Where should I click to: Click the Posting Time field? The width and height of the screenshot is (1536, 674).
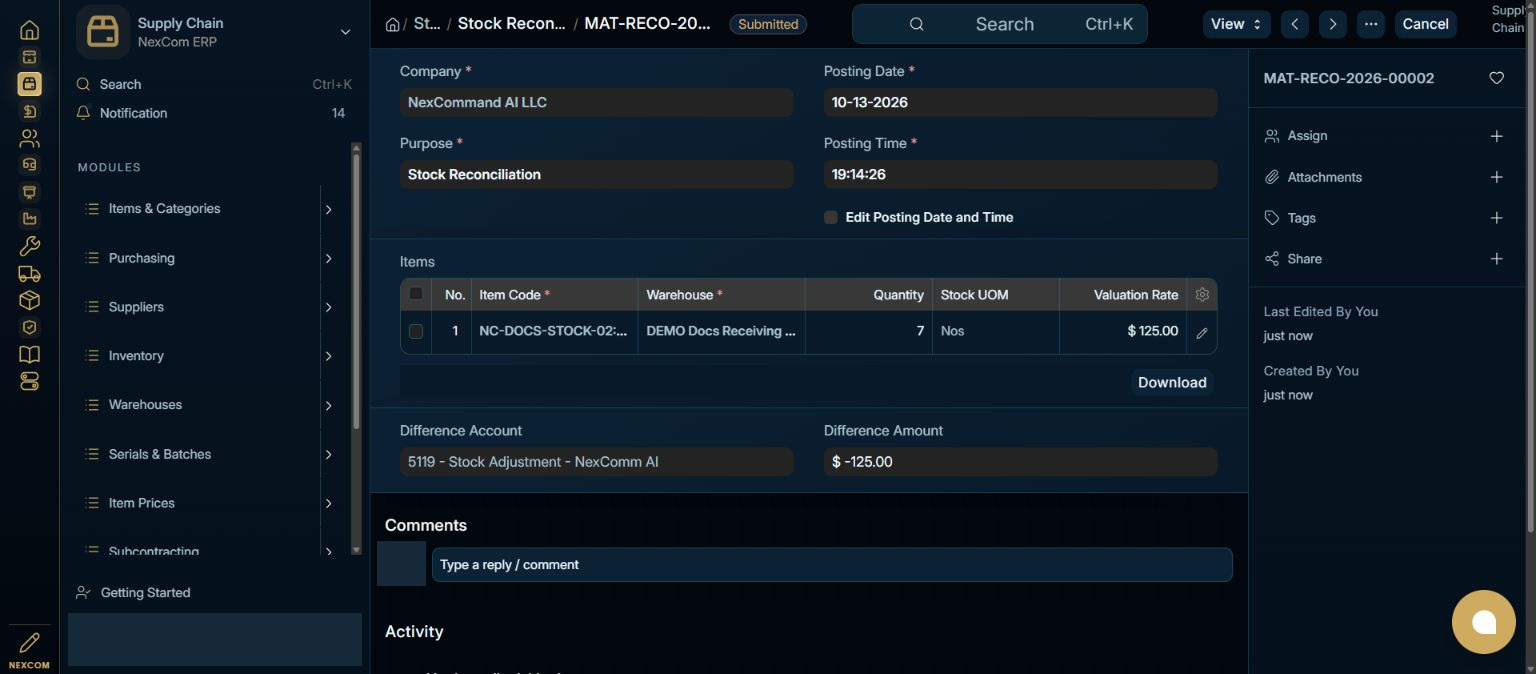(1020, 174)
